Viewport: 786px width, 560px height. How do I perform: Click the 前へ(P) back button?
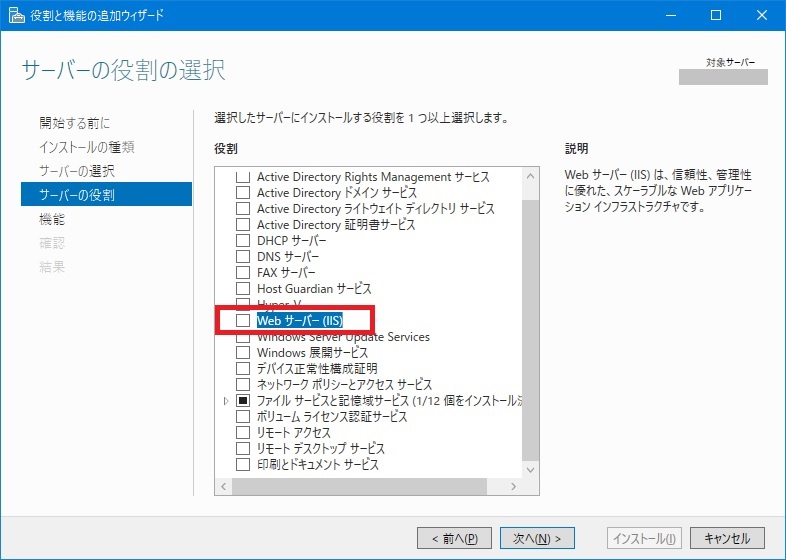[x=454, y=538]
